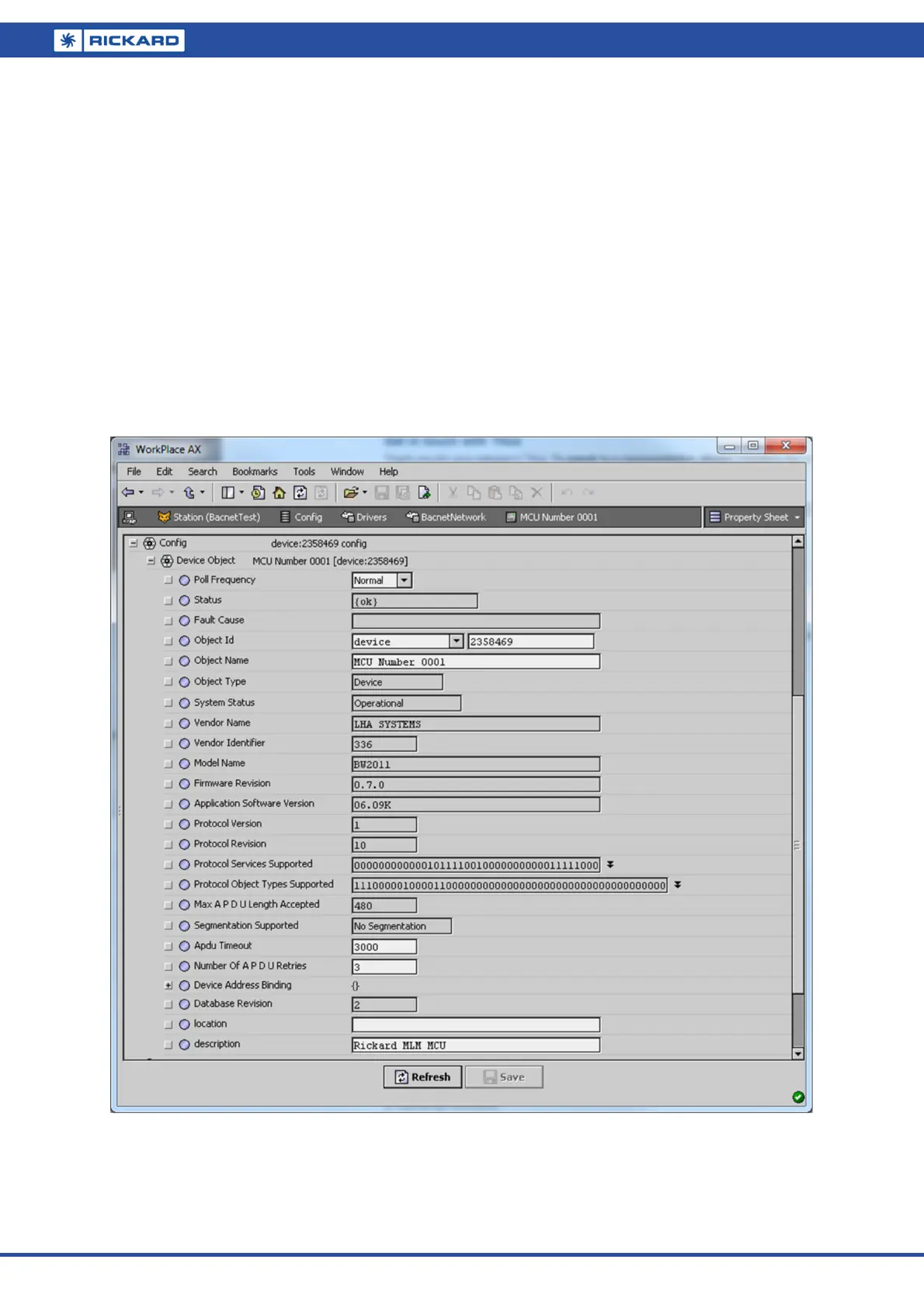The height and width of the screenshot is (1308, 924).
Task: Select MCU Number 0001 in path bar
Action: [552, 517]
